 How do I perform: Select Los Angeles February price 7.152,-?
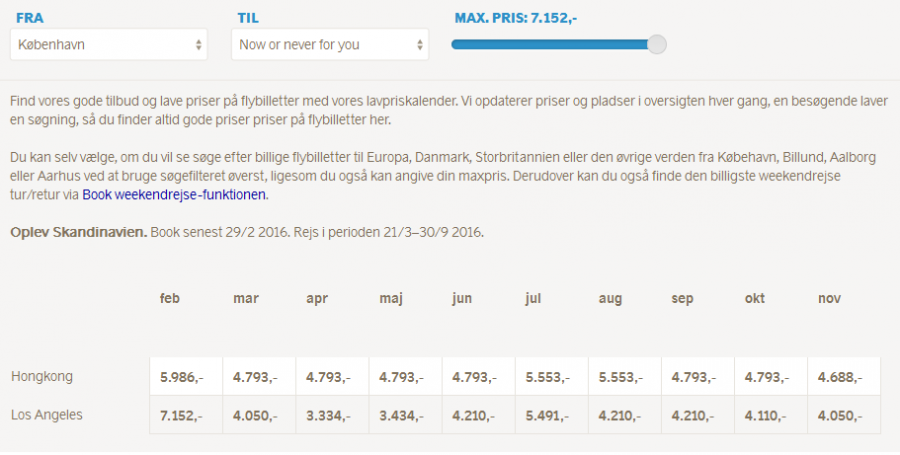pyautogui.click(x=182, y=415)
